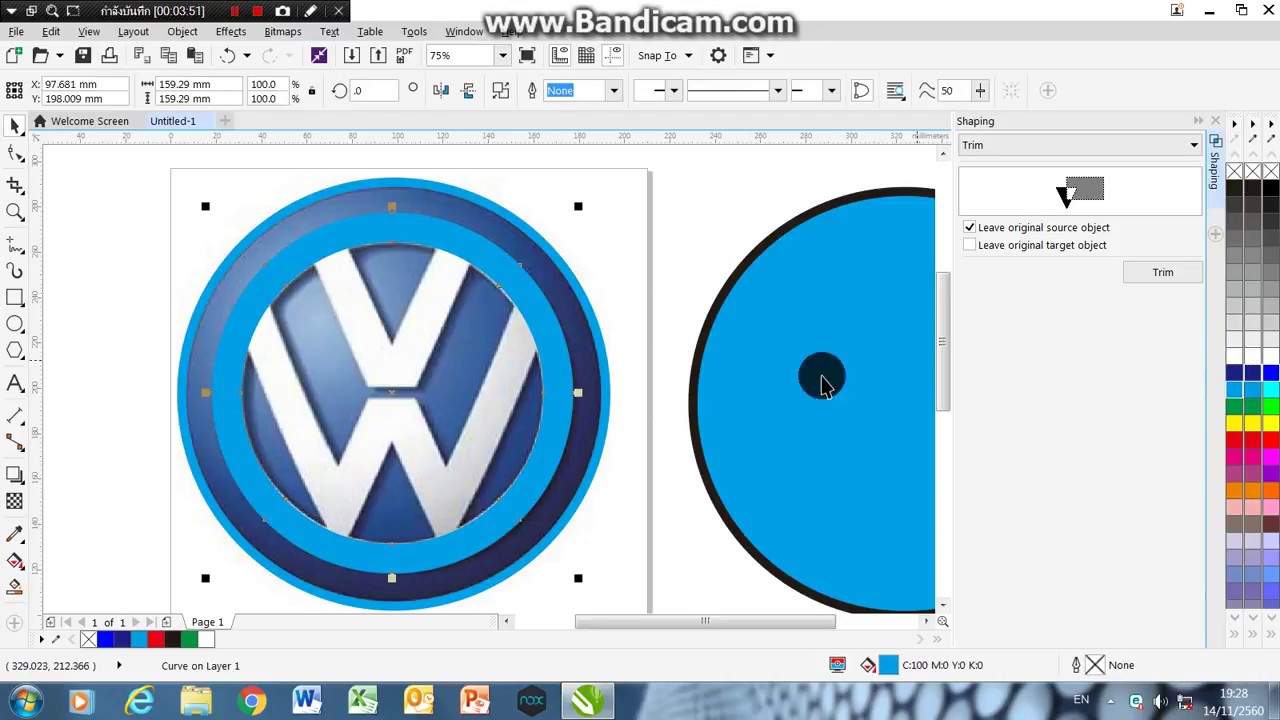
Task: Select the Transparency tool
Action: click(x=15, y=501)
